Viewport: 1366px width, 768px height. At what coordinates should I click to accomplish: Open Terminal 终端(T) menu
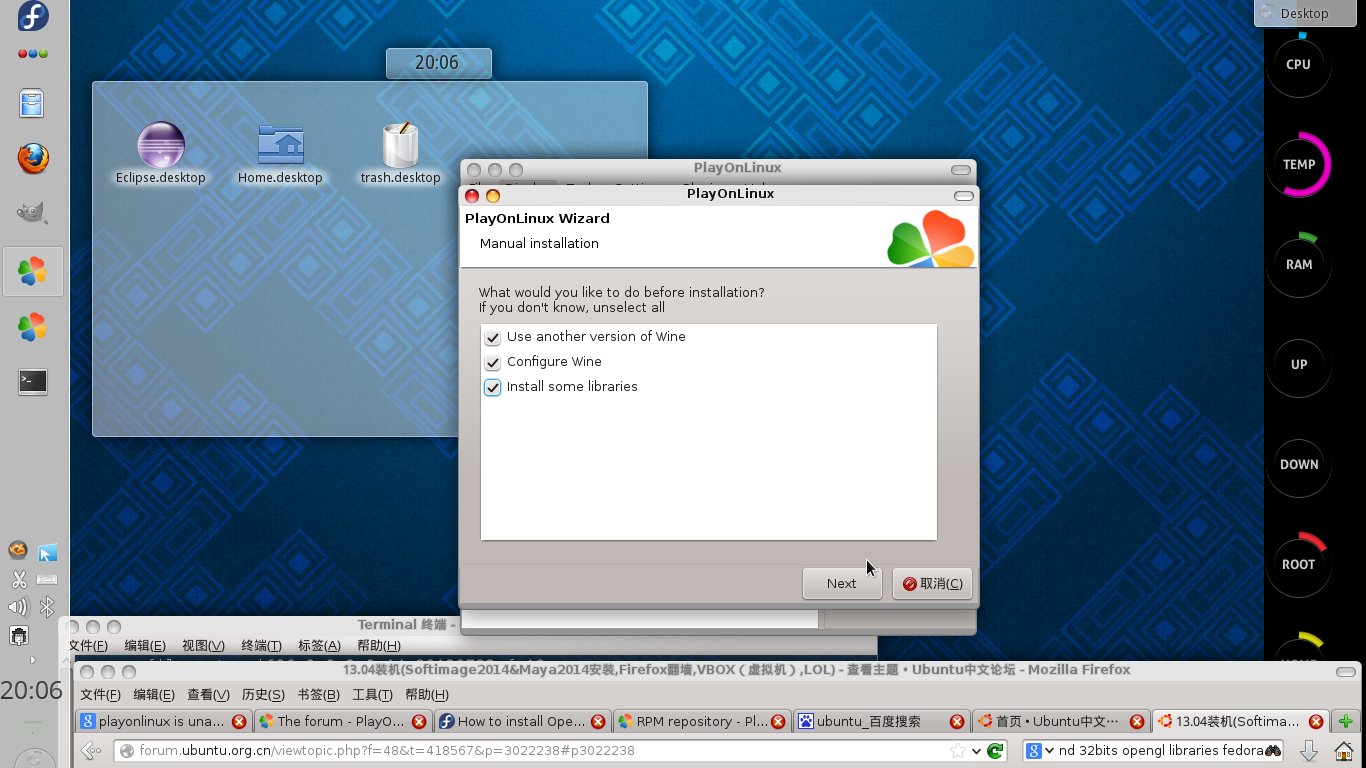click(261, 646)
